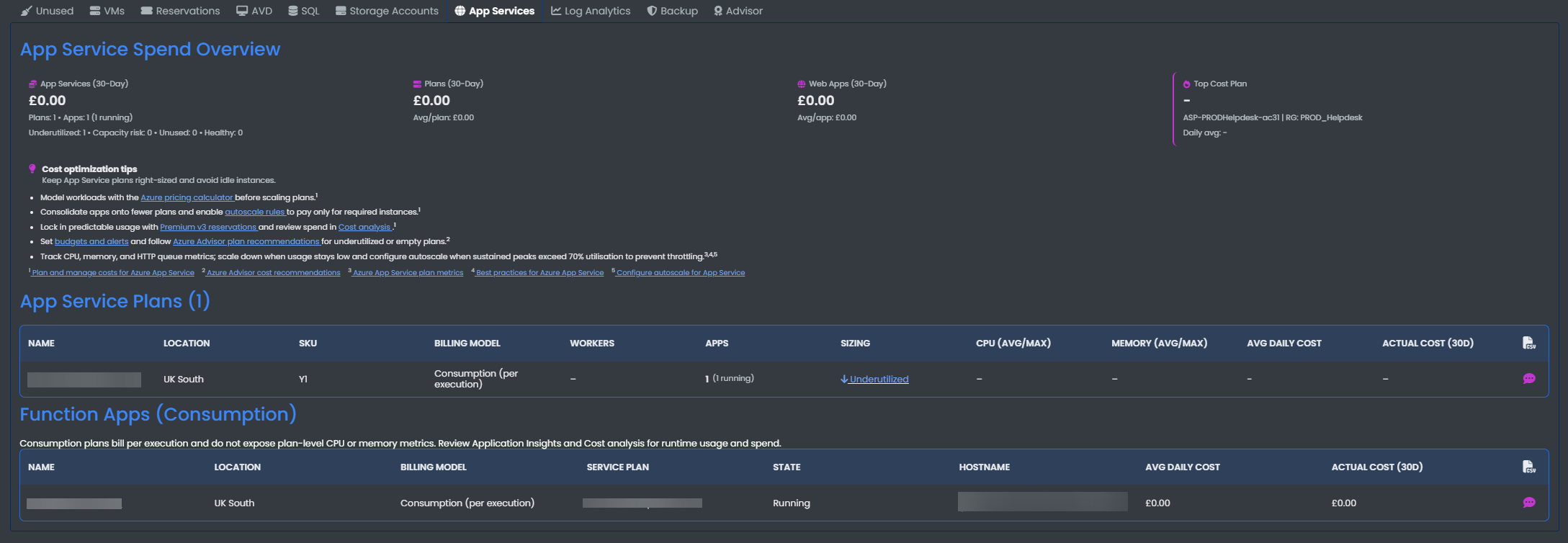1568x543 pixels.
Task: Click the HOSTNAME column header
Action: 984,467
